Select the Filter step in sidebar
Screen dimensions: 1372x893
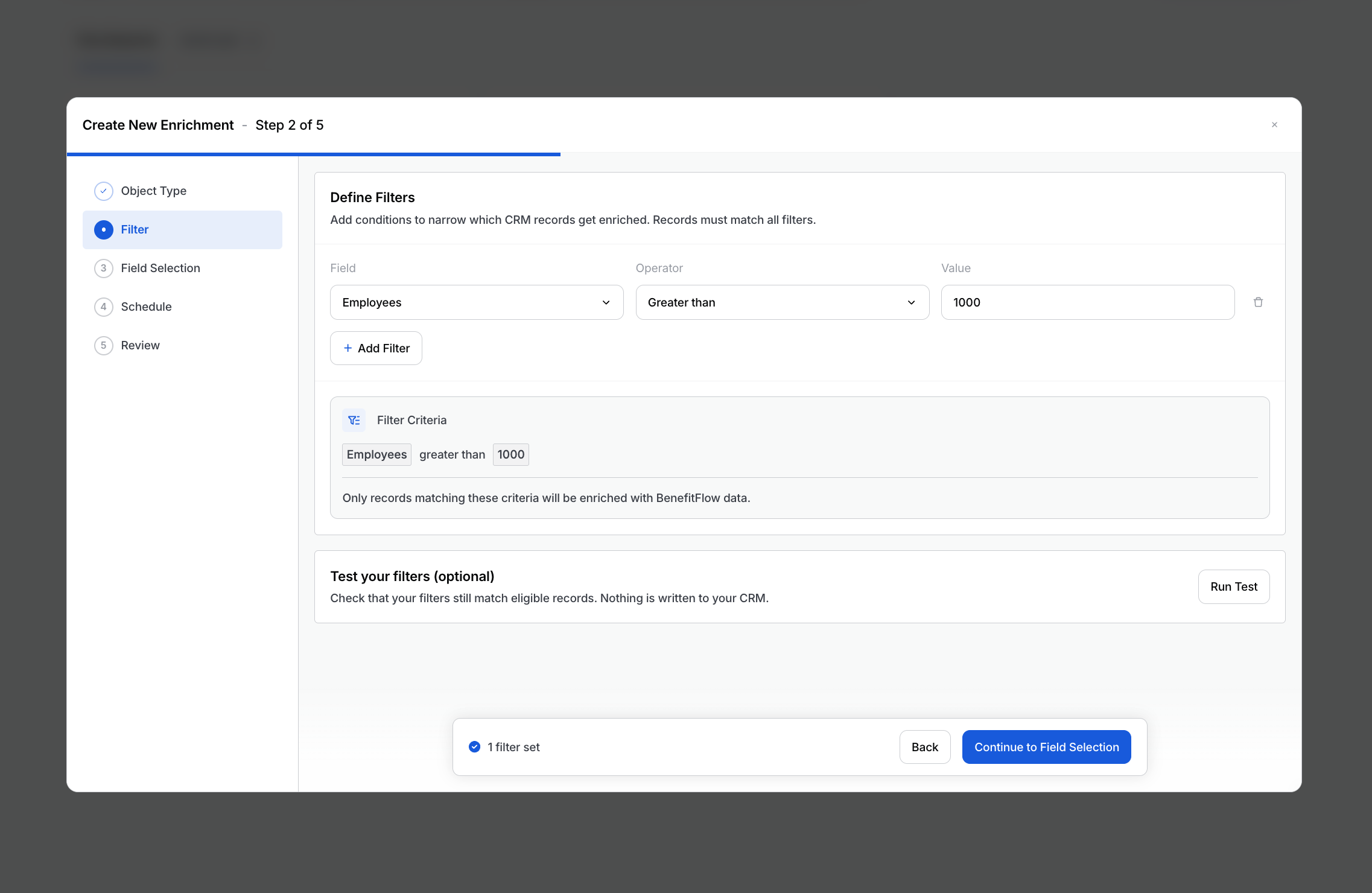pyautogui.click(x=182, y=229)
